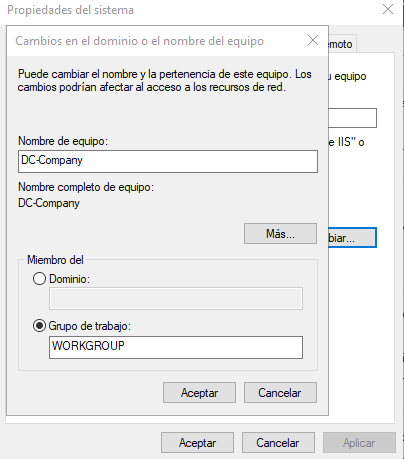The height and width of the screenshot is (459, 404).
Task: Click Aceptar in Propiedades del sistema
Action: [x=197, y=443]
